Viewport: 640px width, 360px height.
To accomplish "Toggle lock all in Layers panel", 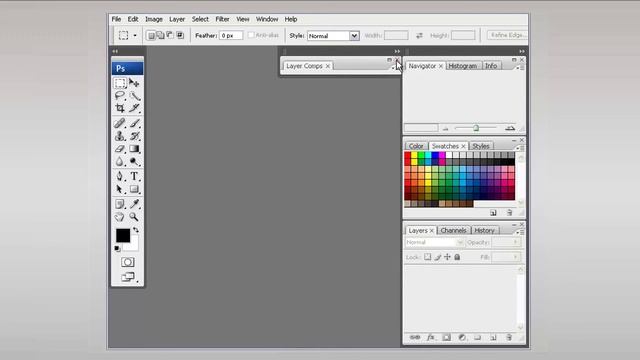I will [x=457, y=257].
